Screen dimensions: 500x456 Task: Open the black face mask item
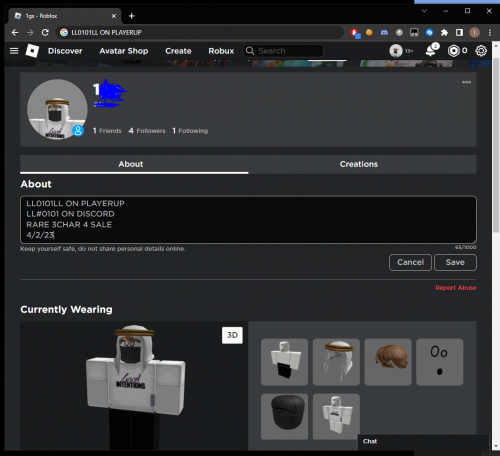pos(284,417)
